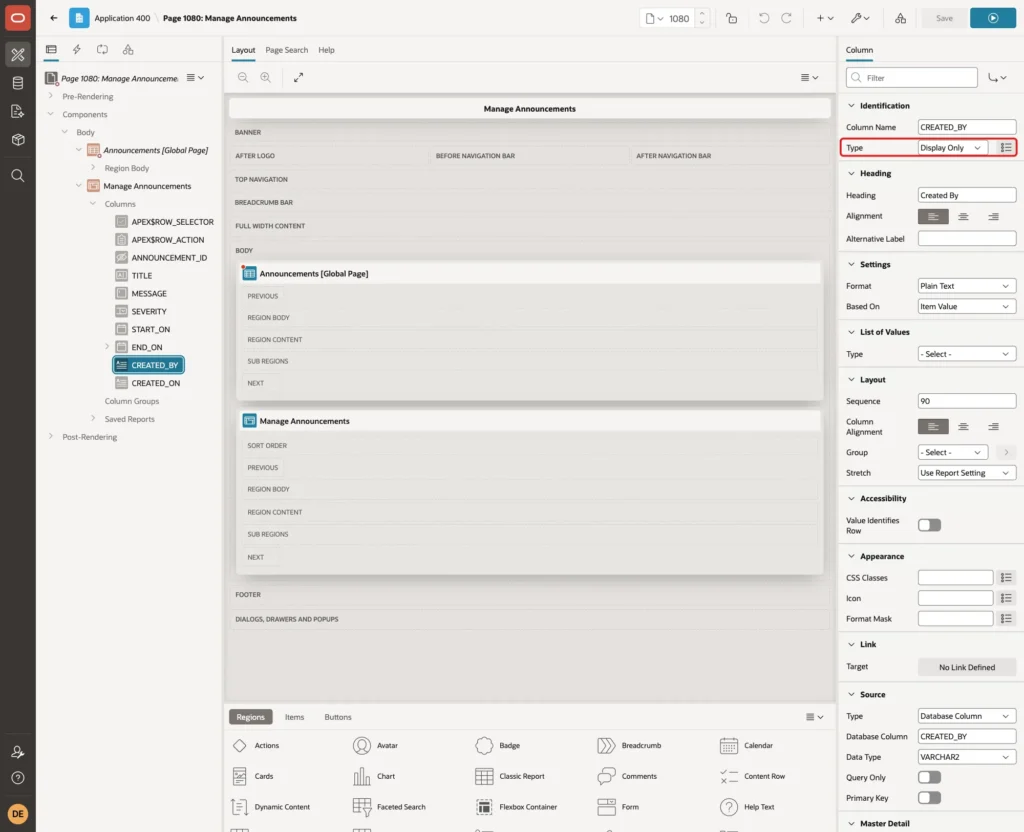Select the CREATED_ON column in tree
The height and width of the screenshot is (832, 1024).
click(155, 383)
